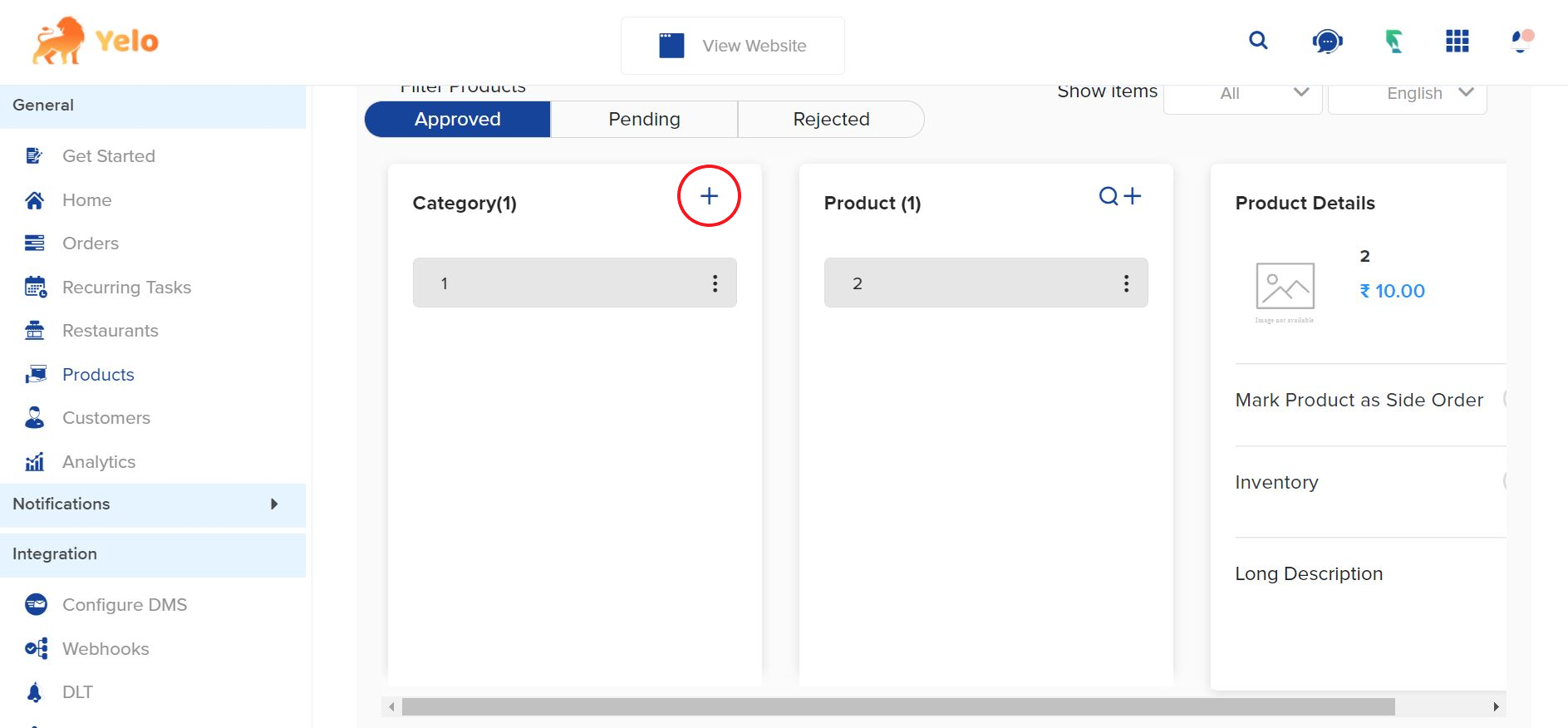Open the profile avatar with notification dot
Viewport: 1568px width, 728px height.
point(1521,41)
